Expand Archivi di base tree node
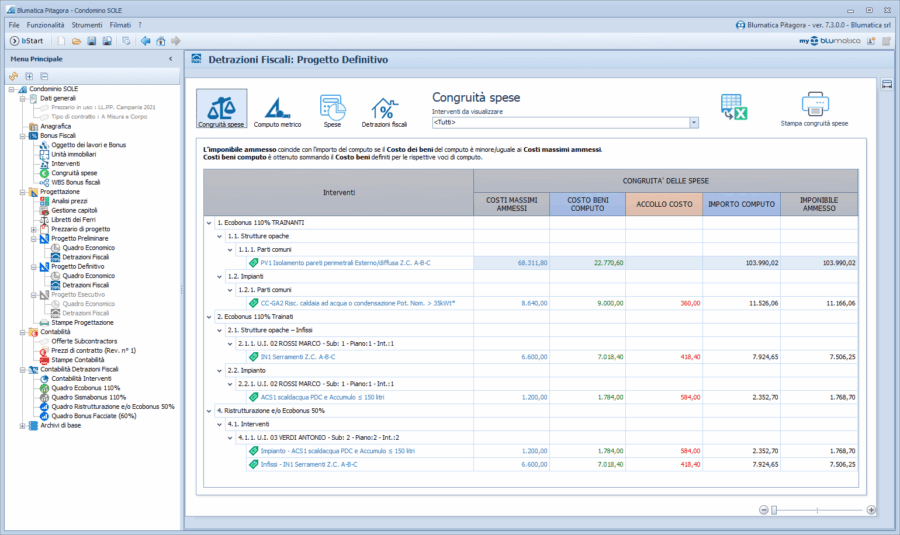 22,426
